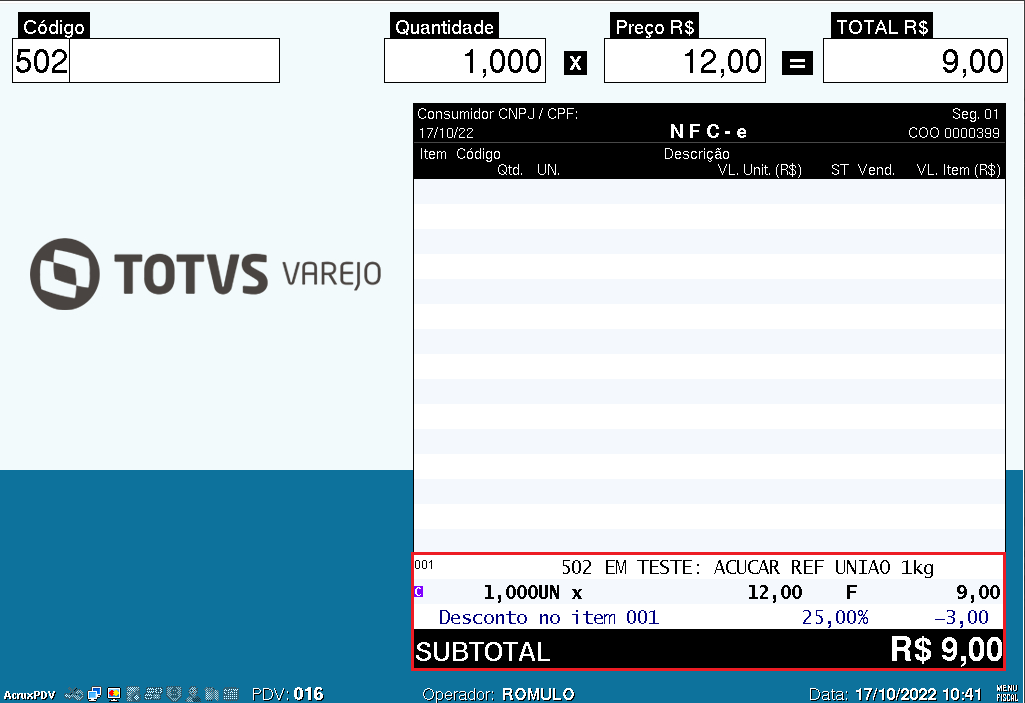Click the purple C marker on item 001
Image resolution: width=1025 pixels, height=703 pixels.
coord(418,592)
